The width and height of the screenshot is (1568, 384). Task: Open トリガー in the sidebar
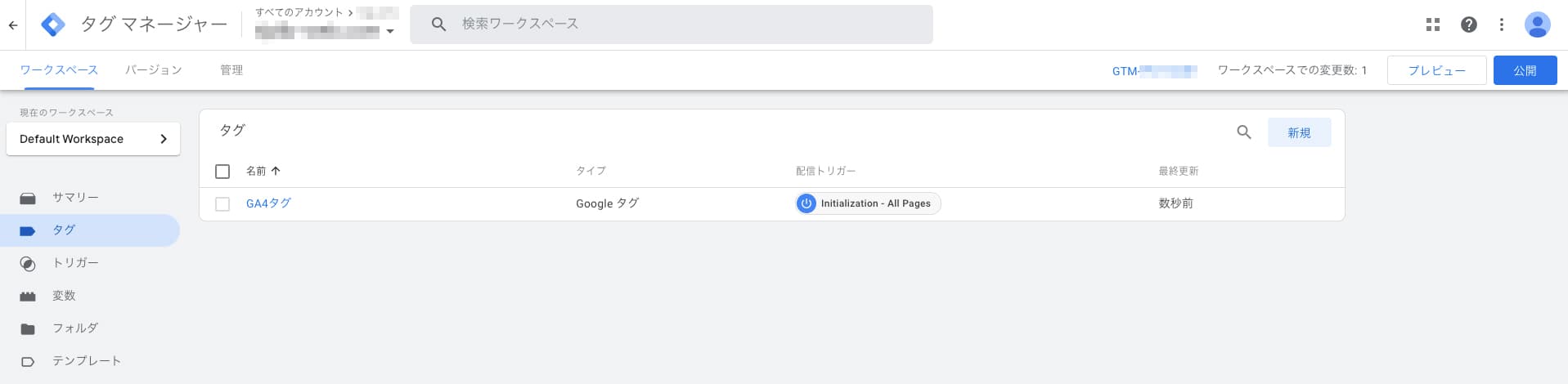pyautogui.click(x=75, y=263)
